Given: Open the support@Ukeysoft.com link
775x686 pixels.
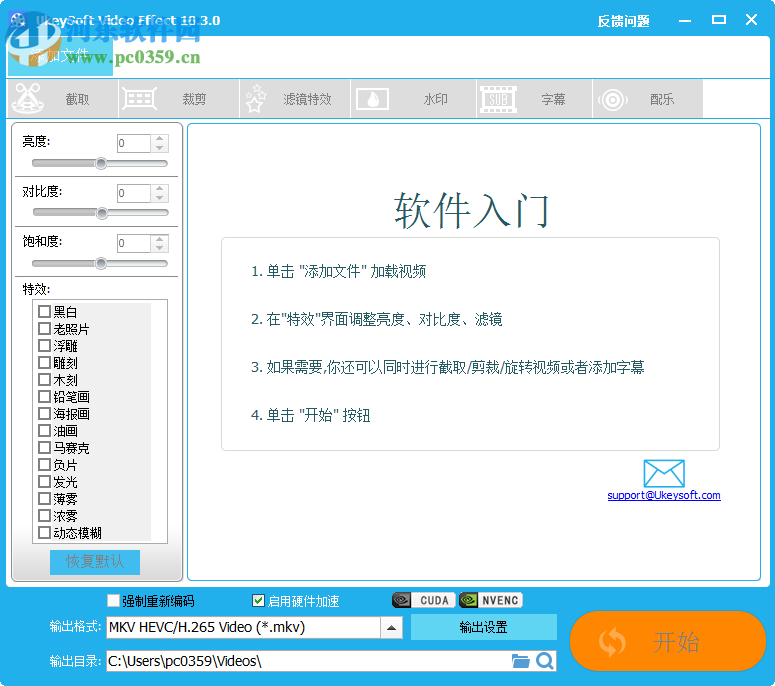Looking at the screenshot, I should tap(664, 495).
